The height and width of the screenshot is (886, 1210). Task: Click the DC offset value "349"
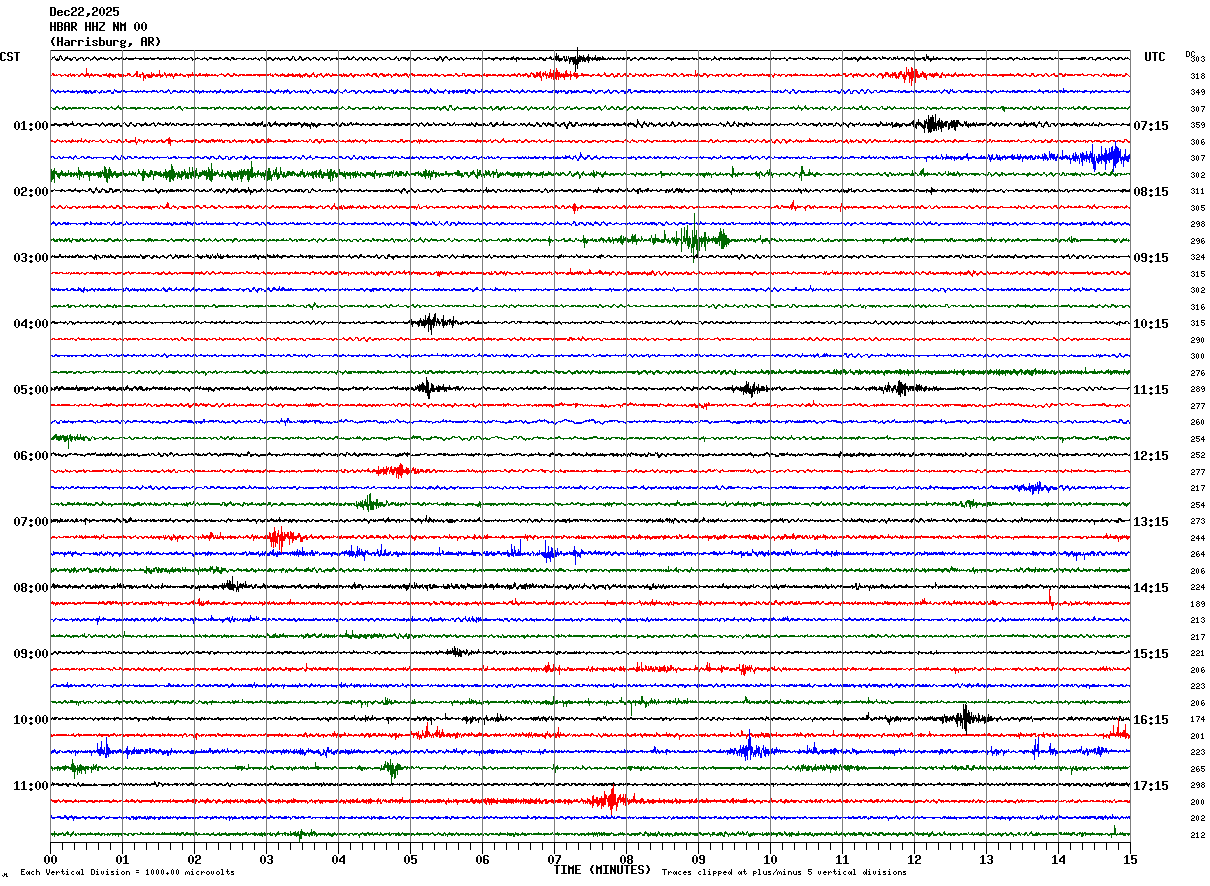tap(1197, 93)
